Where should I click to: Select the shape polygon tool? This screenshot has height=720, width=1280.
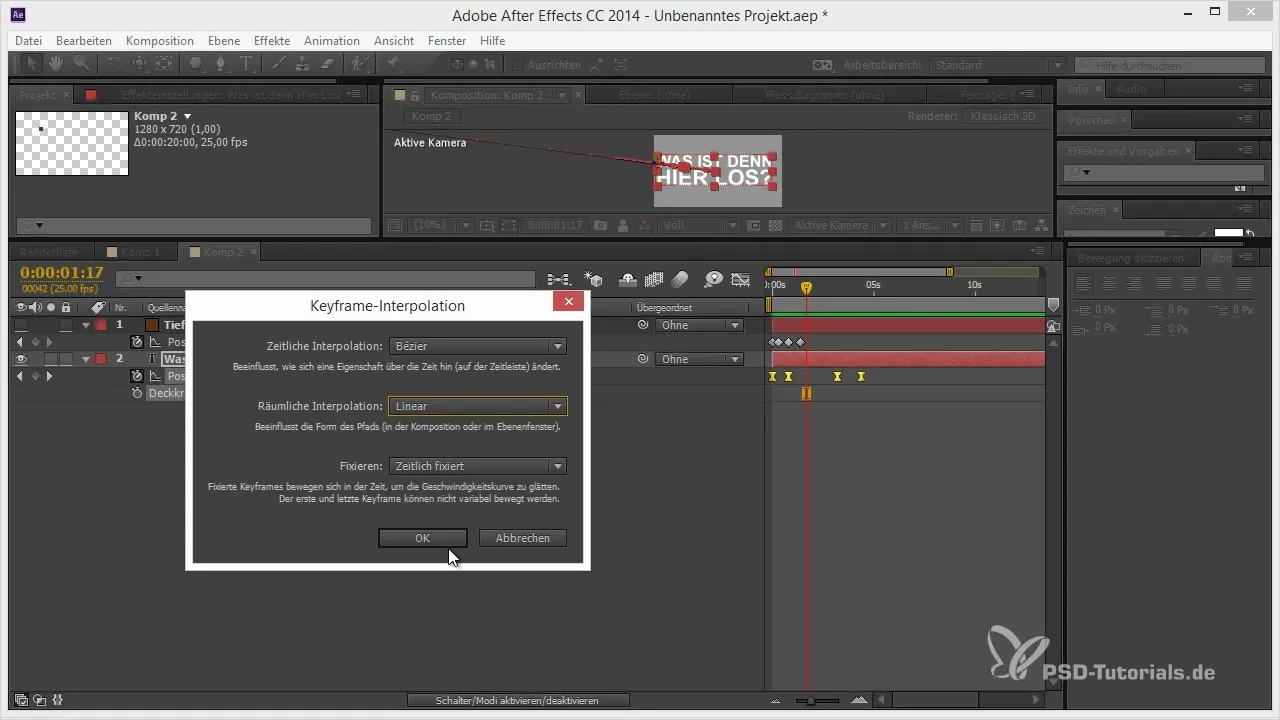pos(195,64)
